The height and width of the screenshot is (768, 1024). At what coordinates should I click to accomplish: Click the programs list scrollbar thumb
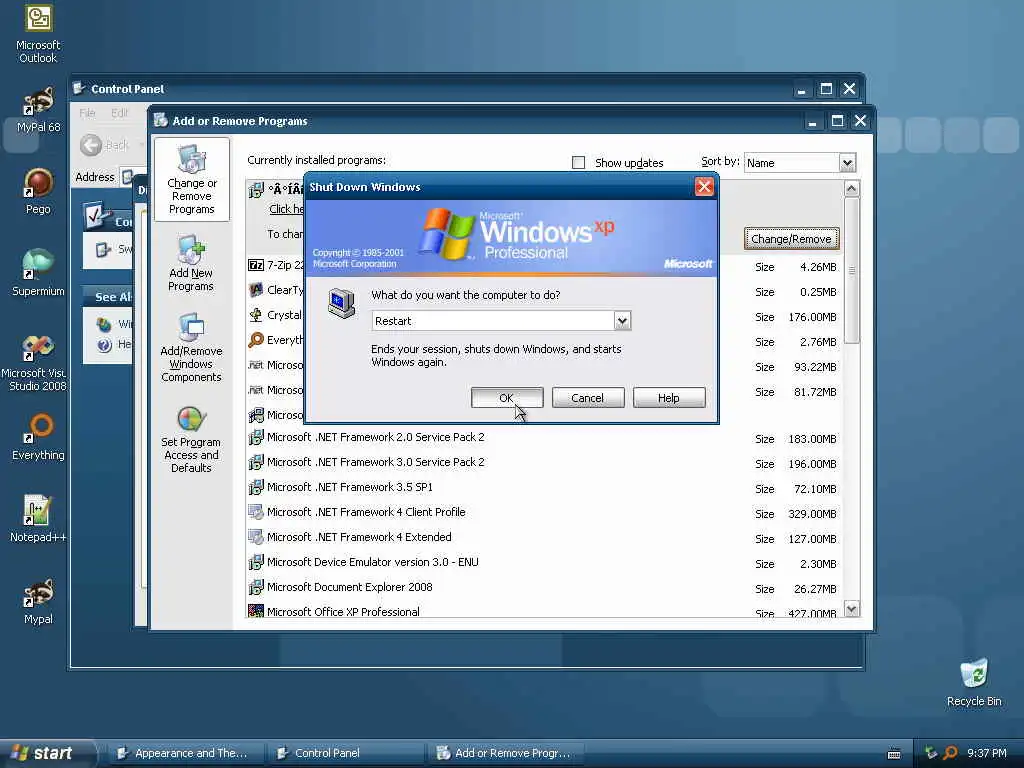point(852,270)
